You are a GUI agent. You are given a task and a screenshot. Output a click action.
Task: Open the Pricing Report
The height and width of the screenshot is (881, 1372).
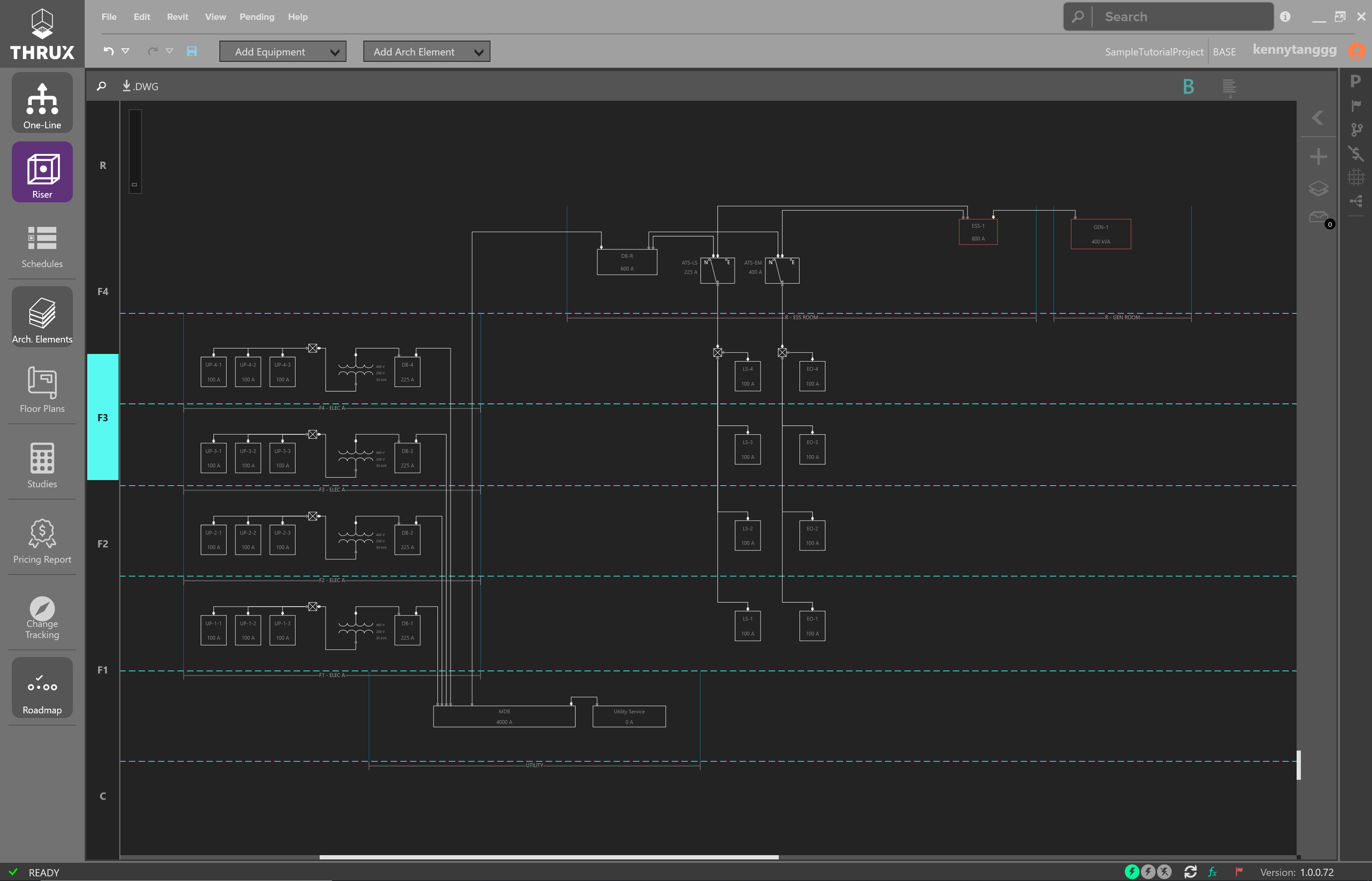pos(42,541)
